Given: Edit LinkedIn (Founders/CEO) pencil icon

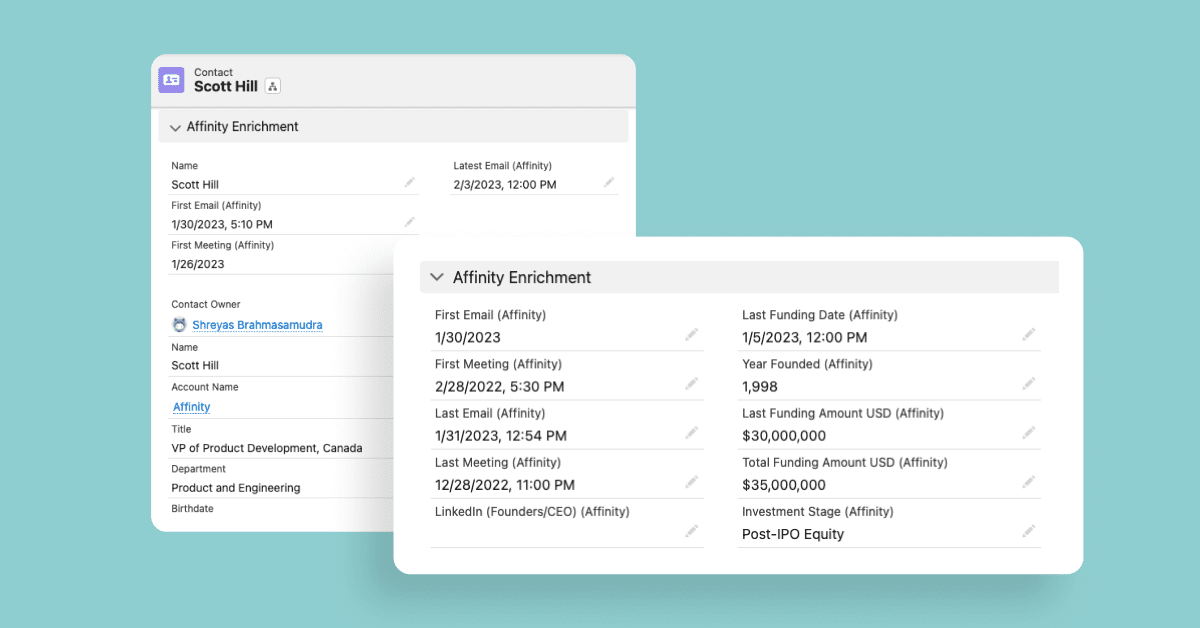Looking at the screenshot, I should (691, 531).
